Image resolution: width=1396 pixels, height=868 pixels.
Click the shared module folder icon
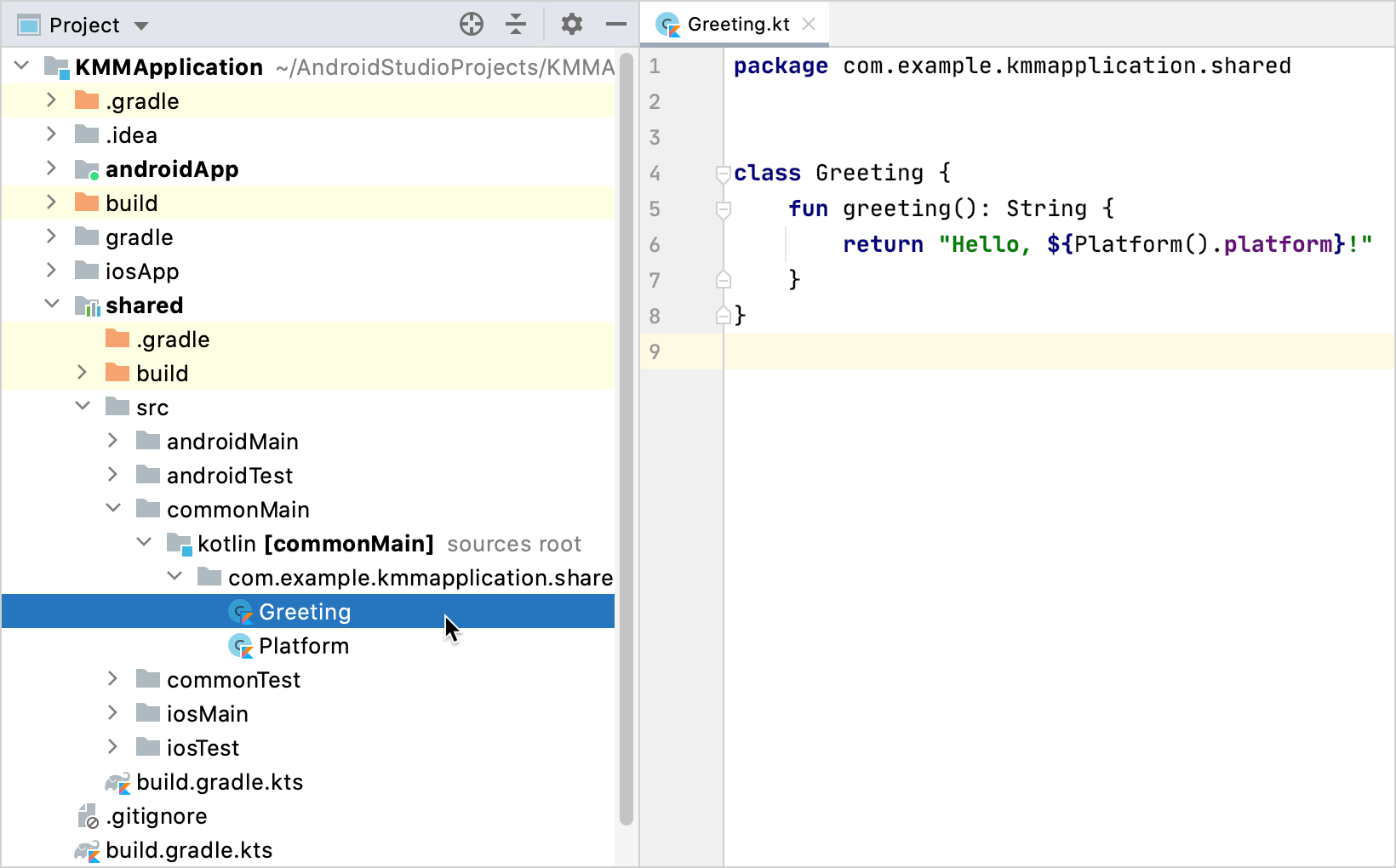[x=87, y=306]
